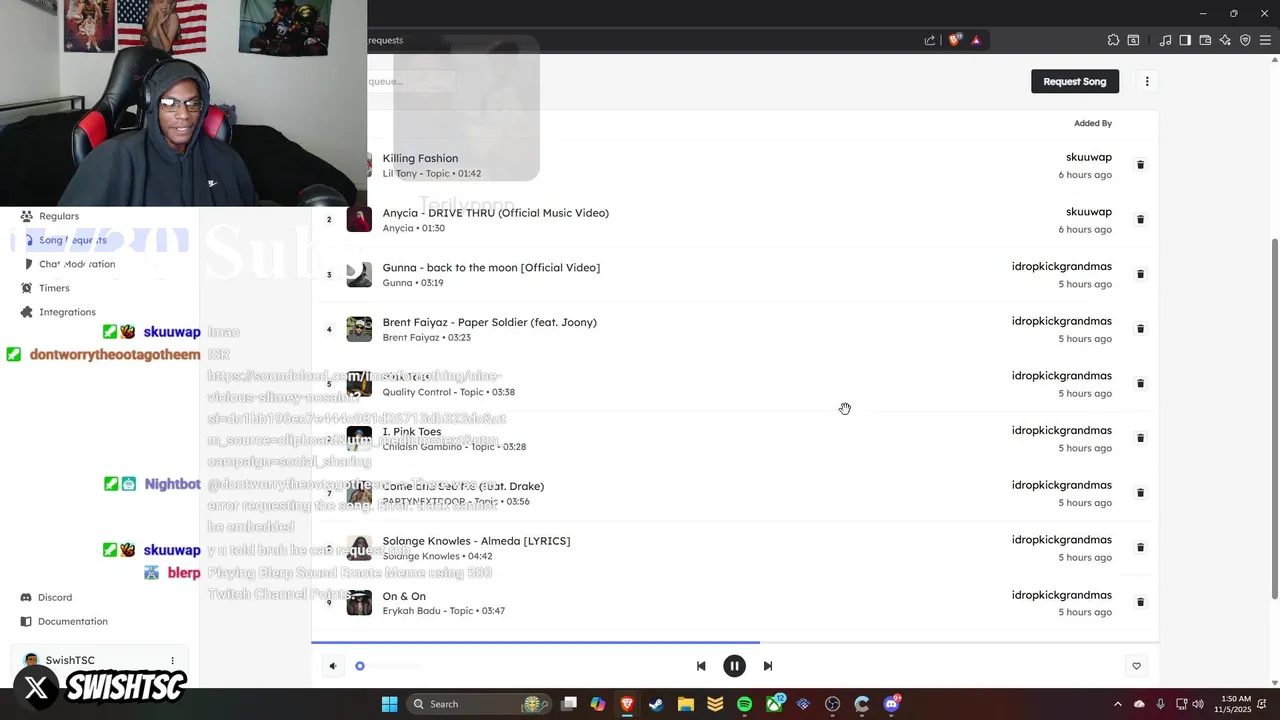Open the Brave VPN icon
This screenshot has height=720, width=1280.
pyautogui.click(x=1245, y=40)
